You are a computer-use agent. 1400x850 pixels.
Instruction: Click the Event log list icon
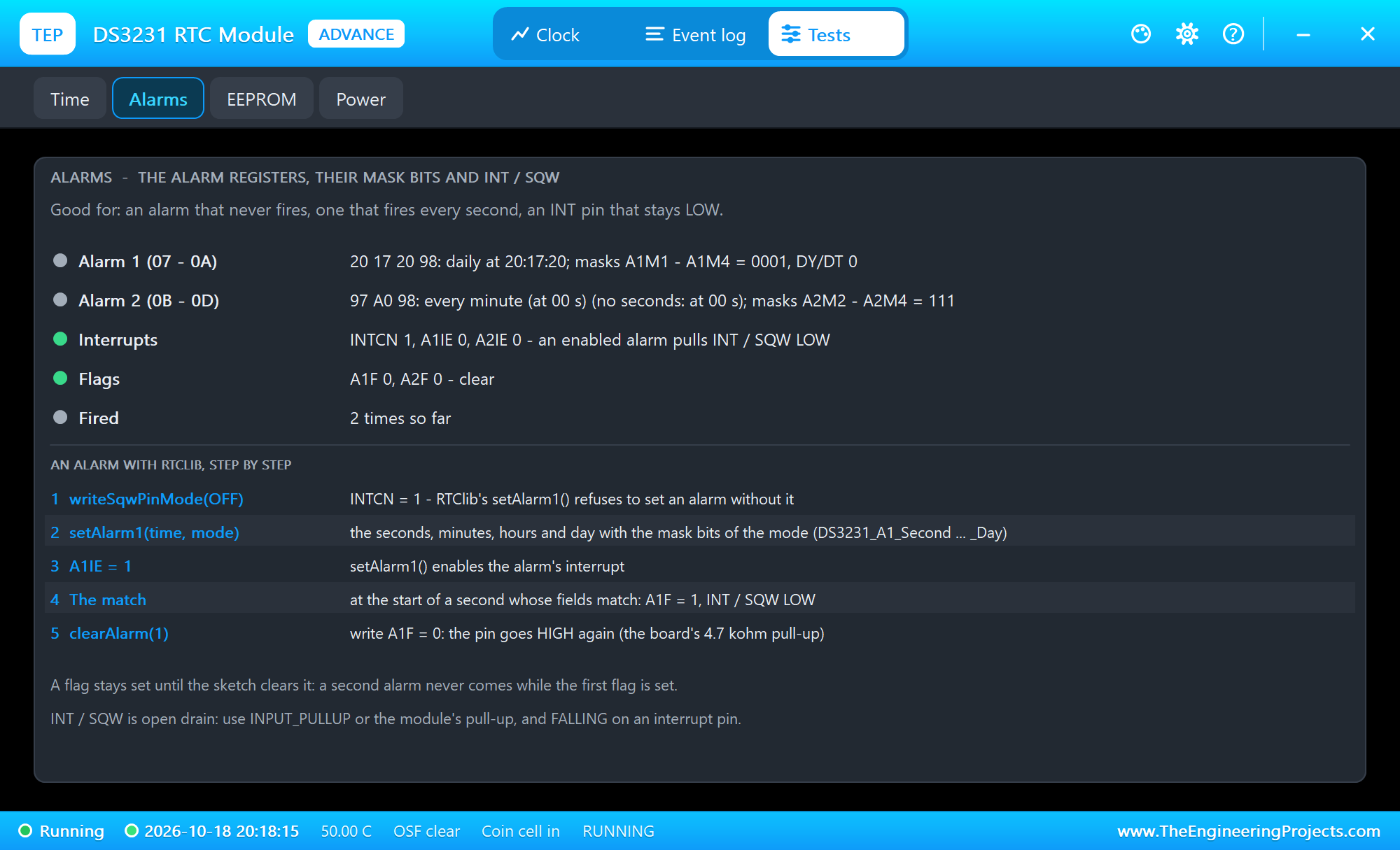point(654,34)
